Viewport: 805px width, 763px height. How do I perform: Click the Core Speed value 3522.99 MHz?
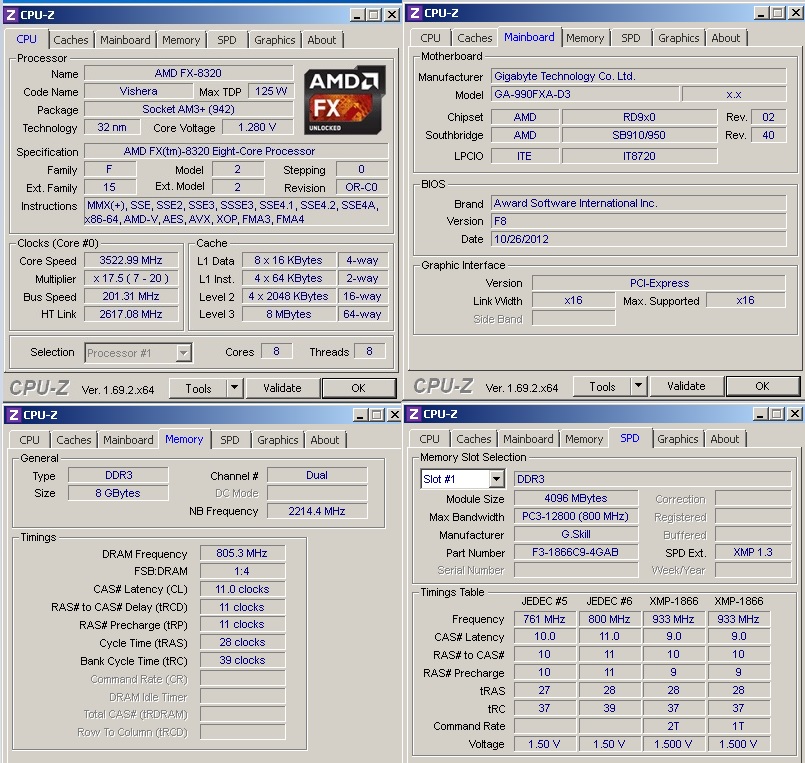131,260
